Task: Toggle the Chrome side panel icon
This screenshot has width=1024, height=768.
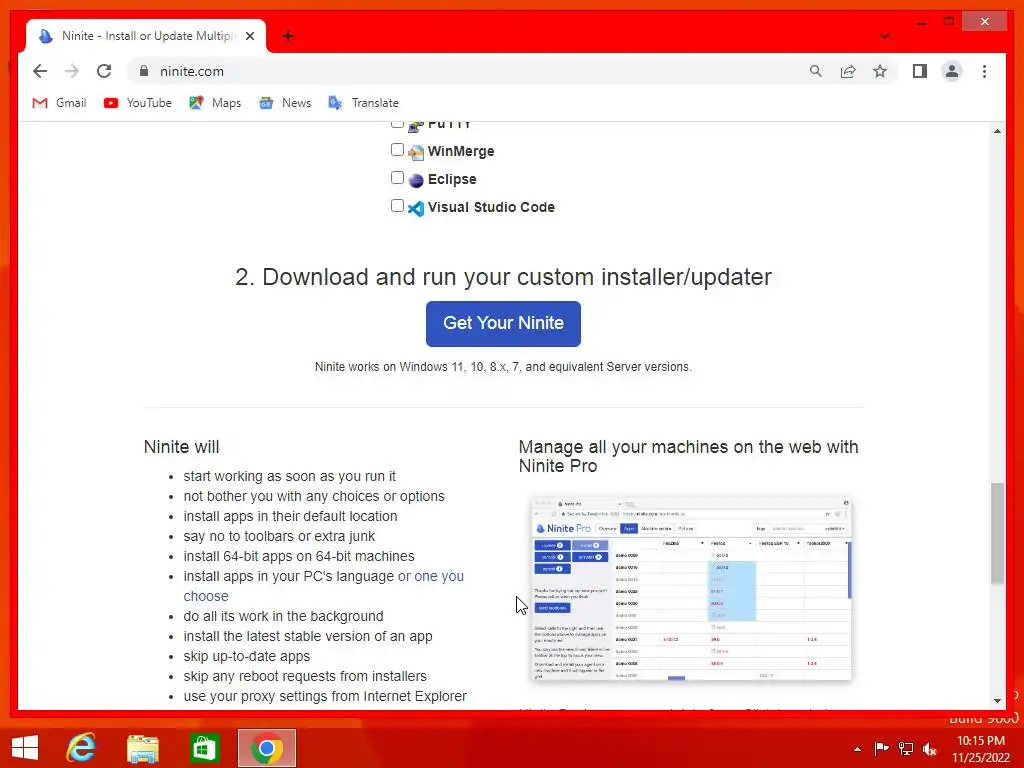Action: click(x=920, y=71)
